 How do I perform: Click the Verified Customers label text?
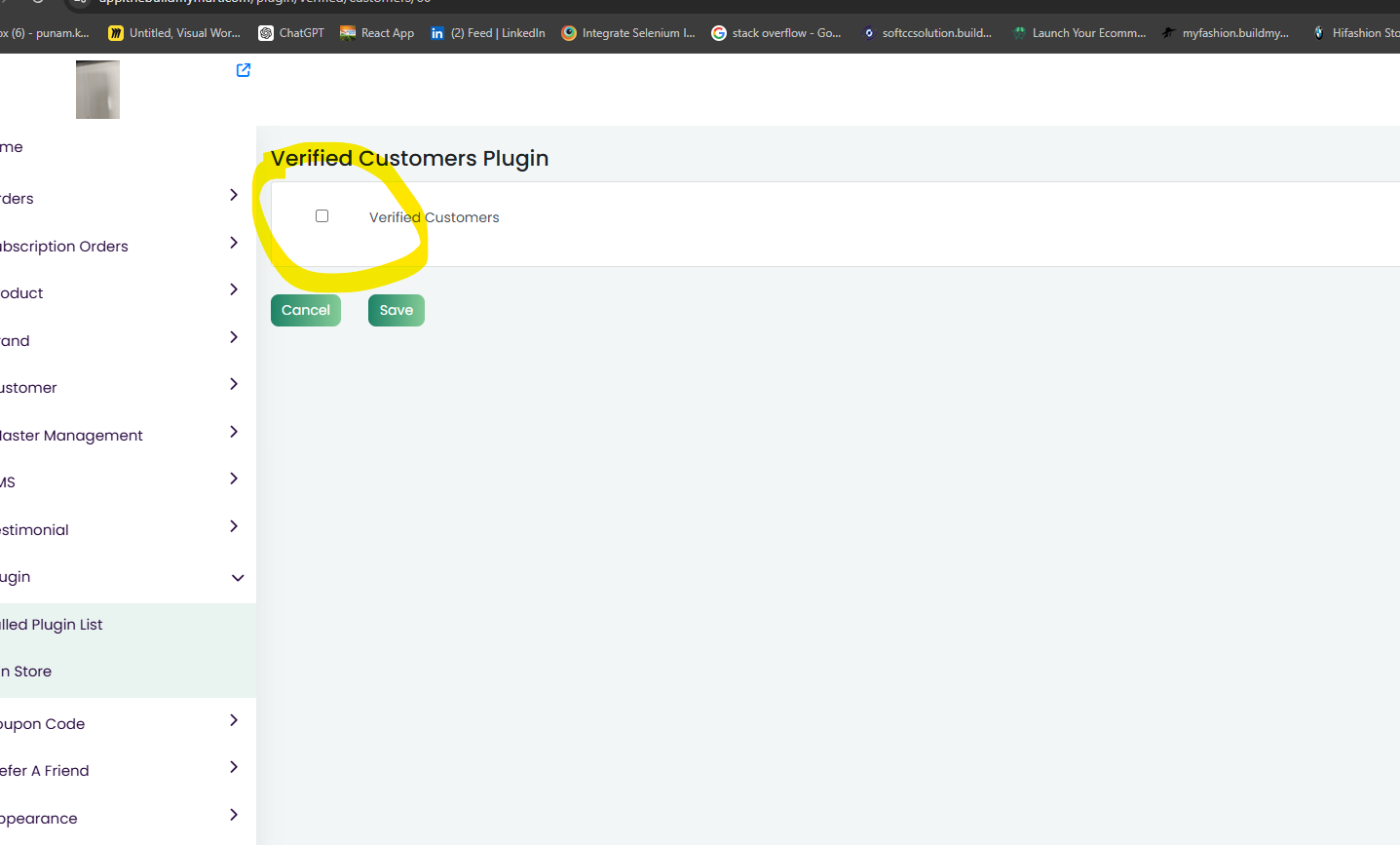pos(434,217)
